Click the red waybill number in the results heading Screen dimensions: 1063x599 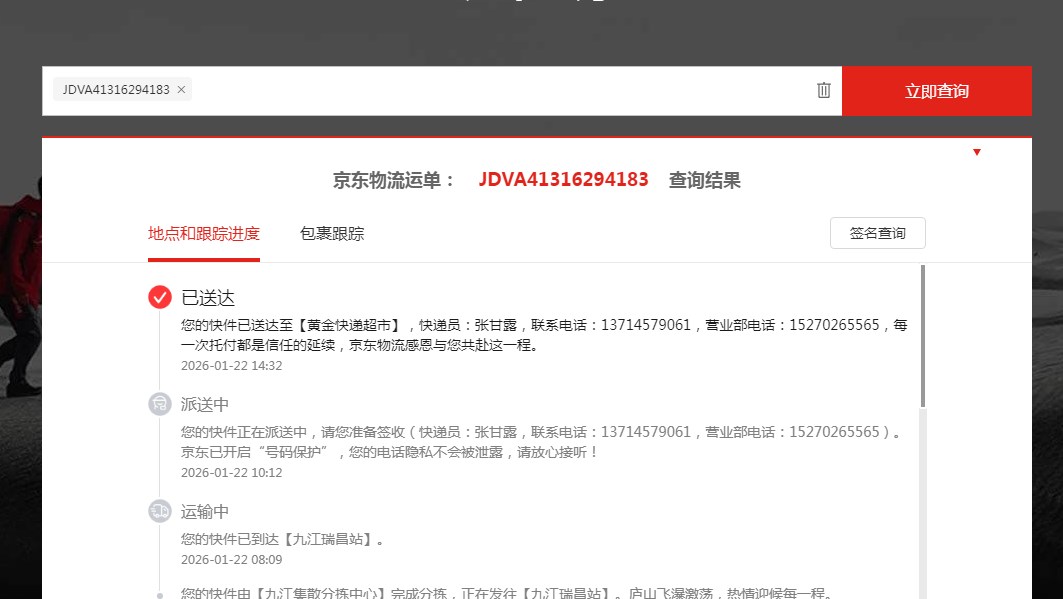563,181
